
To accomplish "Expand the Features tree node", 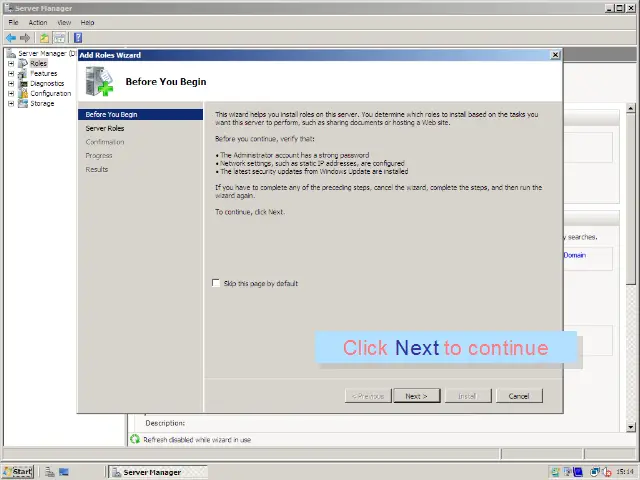I will [x=11, y=74].
